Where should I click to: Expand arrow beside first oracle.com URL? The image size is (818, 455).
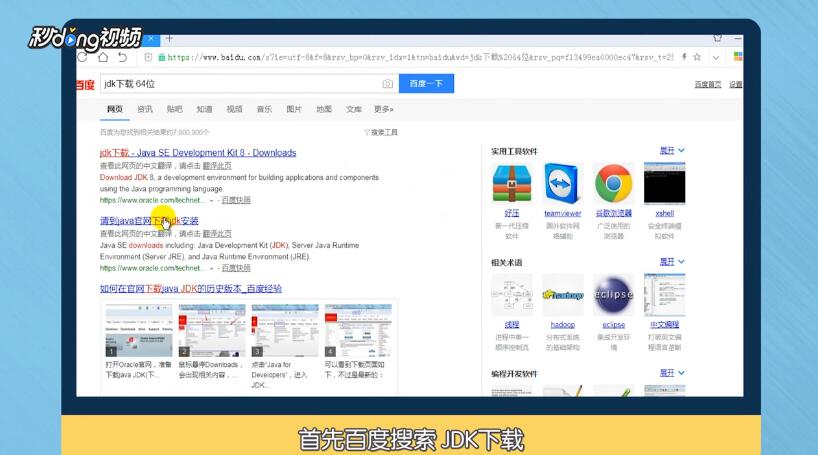[x=211, y=200]
